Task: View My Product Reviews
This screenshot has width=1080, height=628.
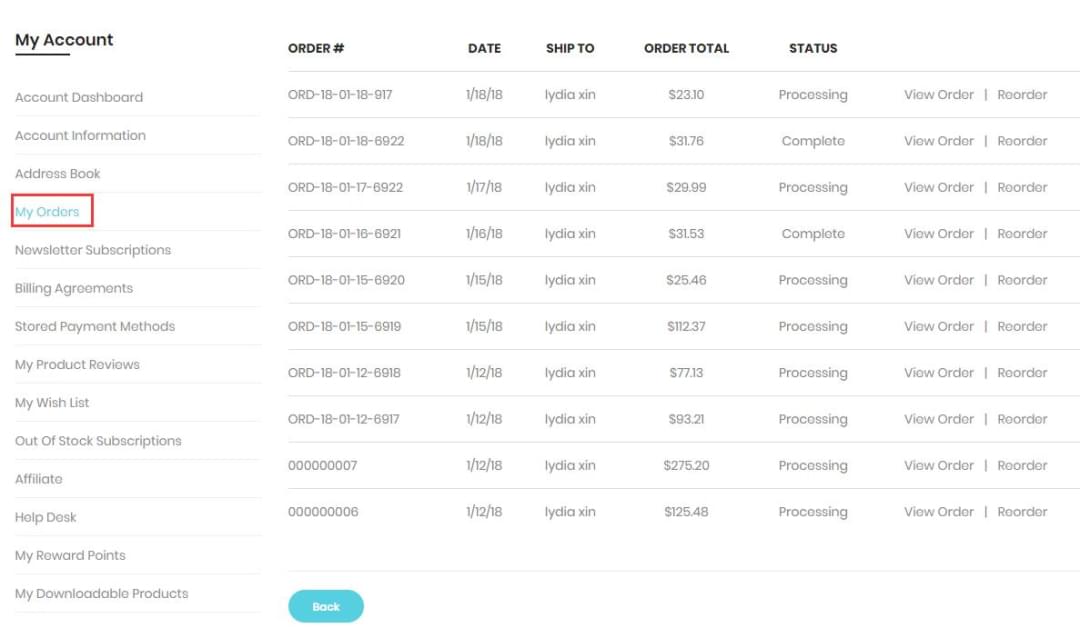Action: pos(77,364)
